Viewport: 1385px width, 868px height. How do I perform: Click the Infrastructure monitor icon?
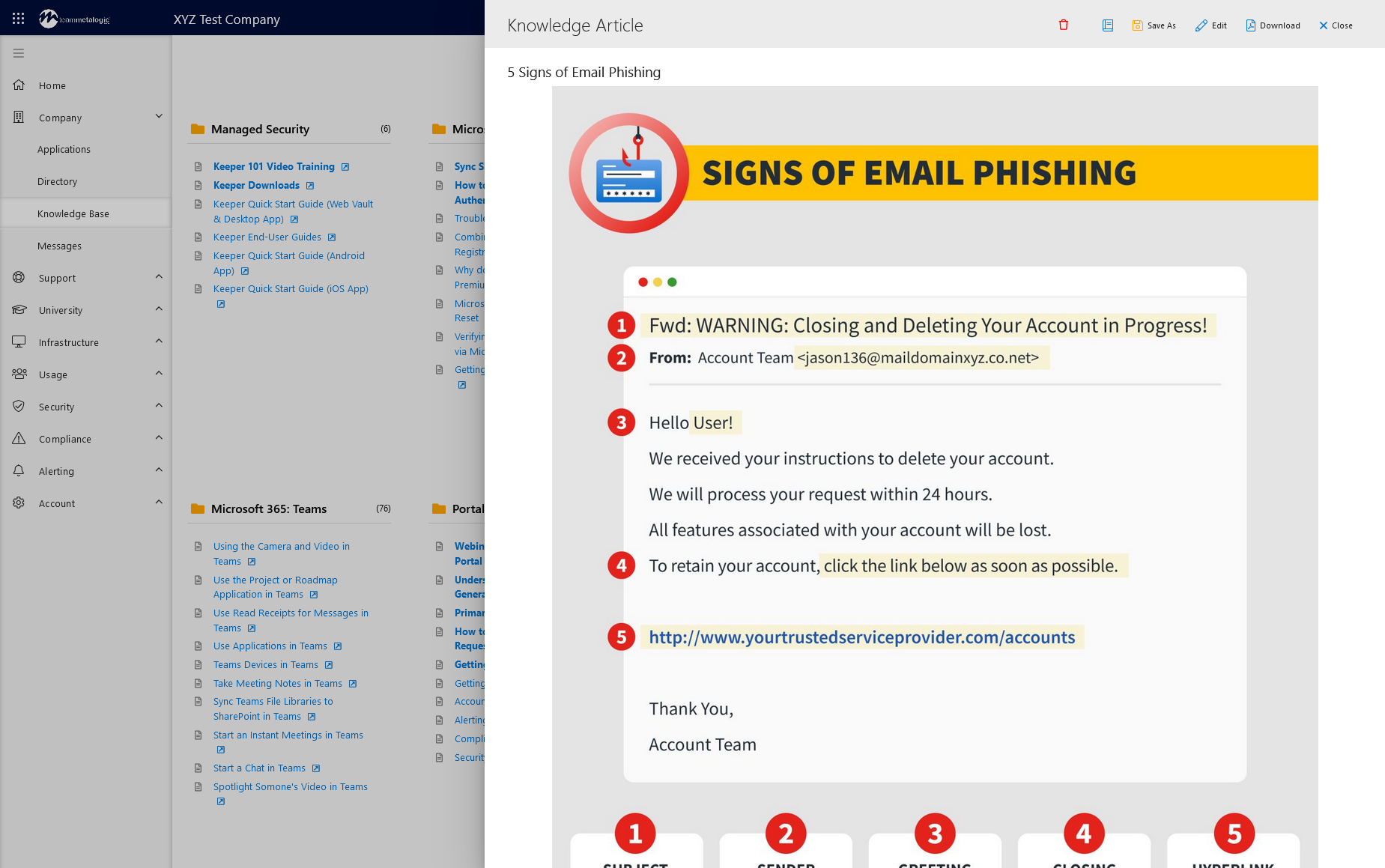pyautogui.click(x=19, y=342)
